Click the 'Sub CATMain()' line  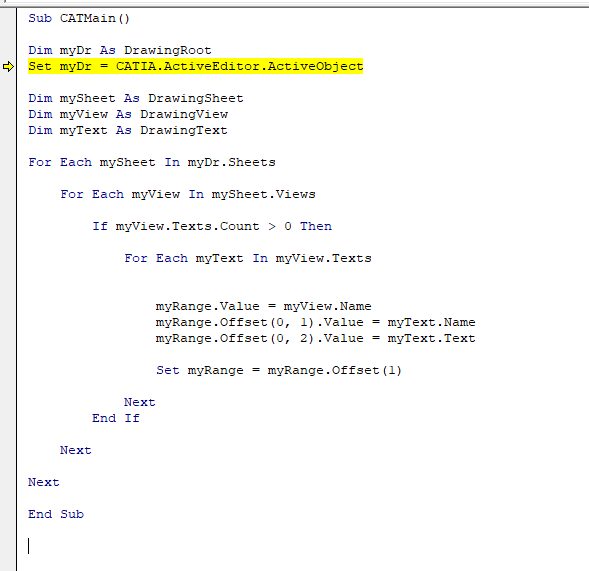(79, 18)
